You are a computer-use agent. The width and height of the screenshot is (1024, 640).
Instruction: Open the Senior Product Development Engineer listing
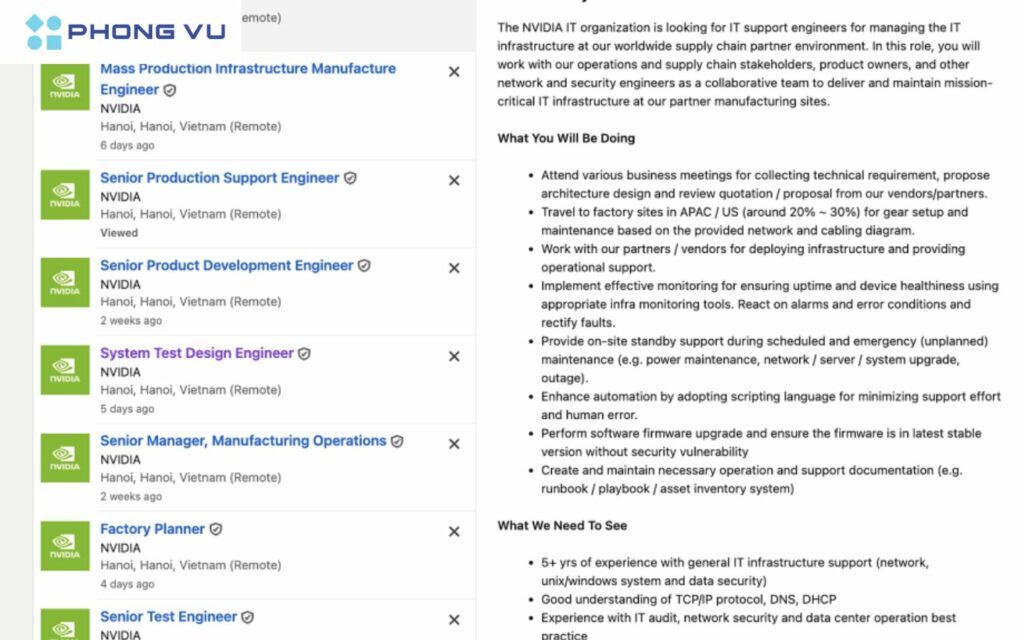[x=227, y=266]
